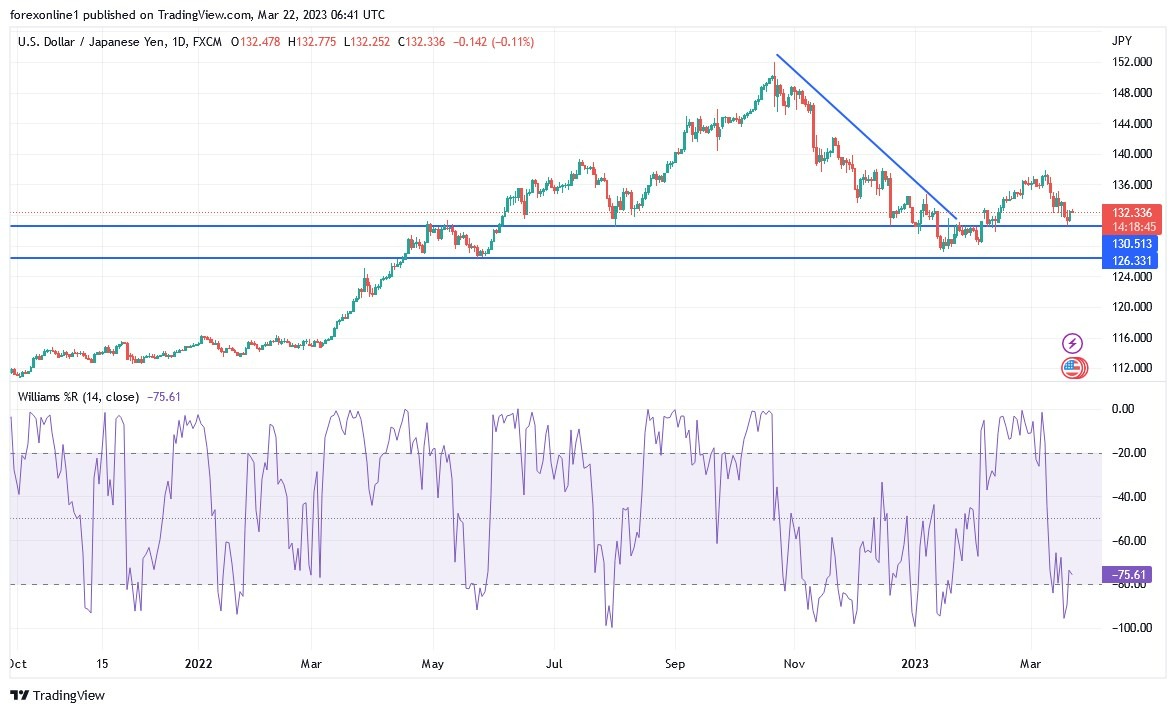Open the US flag economic events icon
This screenshot has height=713, width=1176.
tap(1072, 368)
